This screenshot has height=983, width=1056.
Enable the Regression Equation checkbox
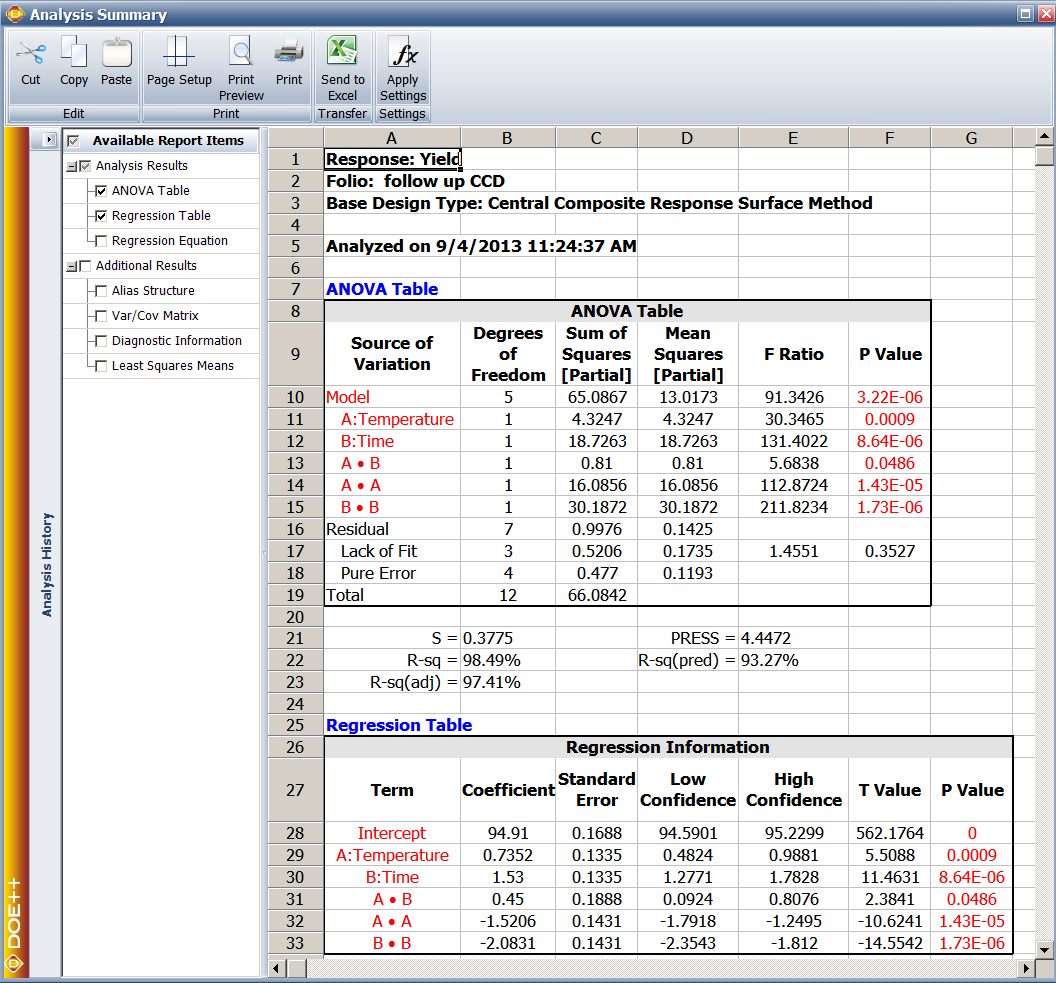pyautogui.click(x=101, y=241)
